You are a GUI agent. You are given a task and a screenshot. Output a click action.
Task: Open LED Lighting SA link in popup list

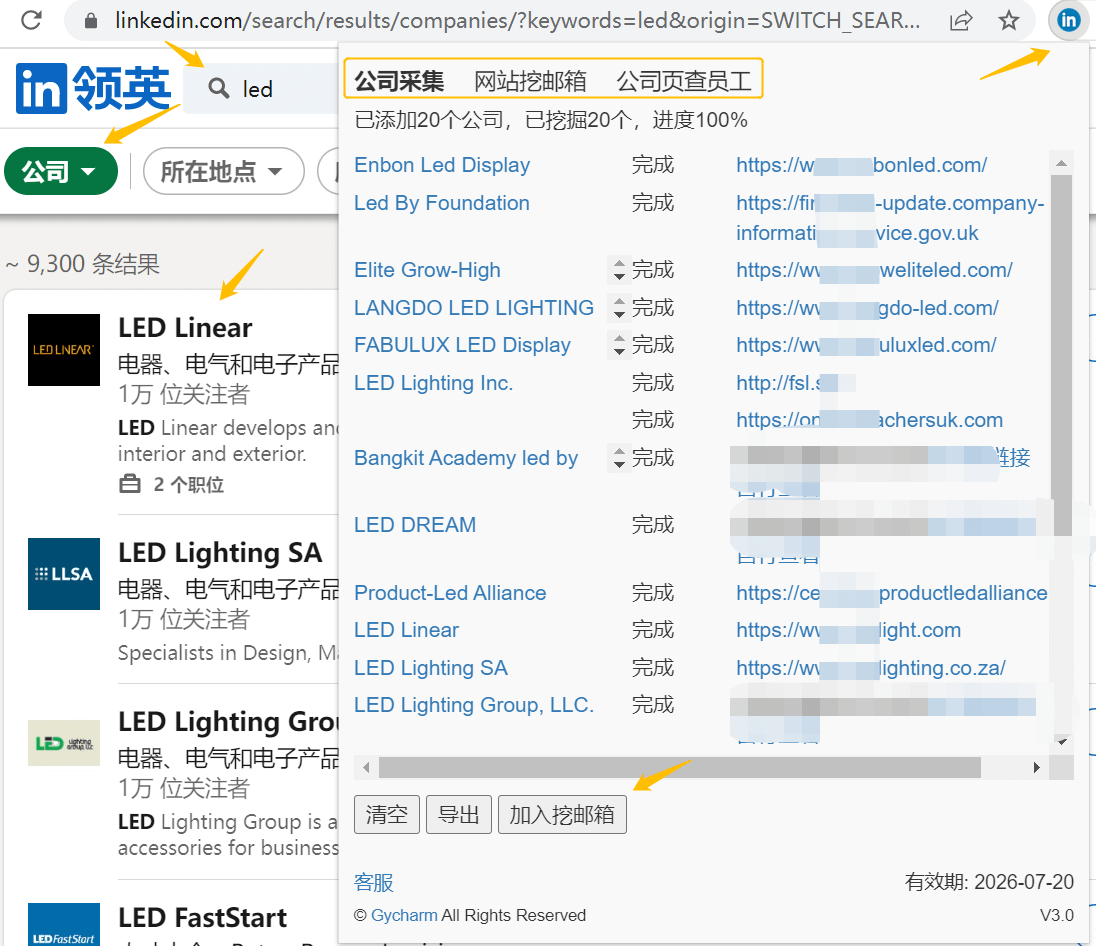click(431, 668)
